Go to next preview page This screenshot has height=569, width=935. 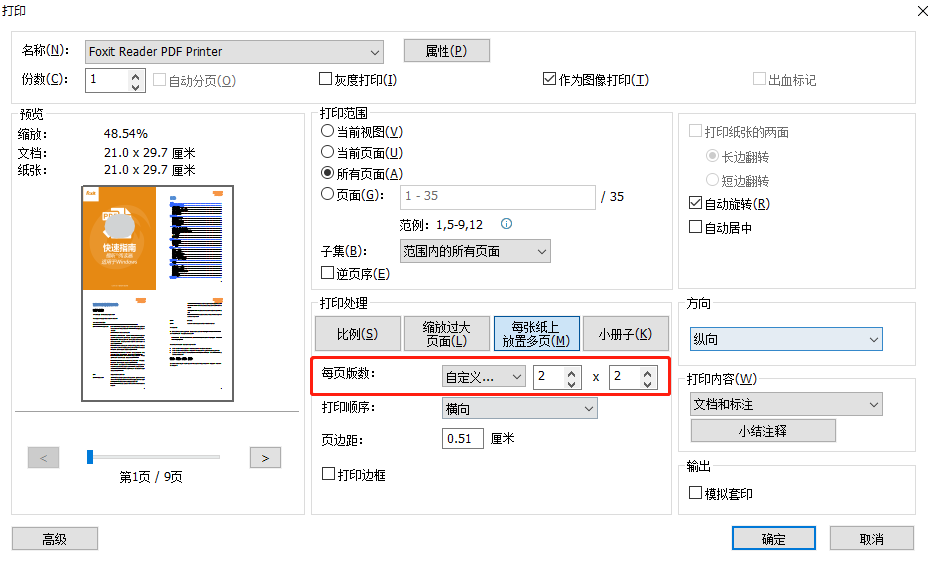(x=265, y=457)
